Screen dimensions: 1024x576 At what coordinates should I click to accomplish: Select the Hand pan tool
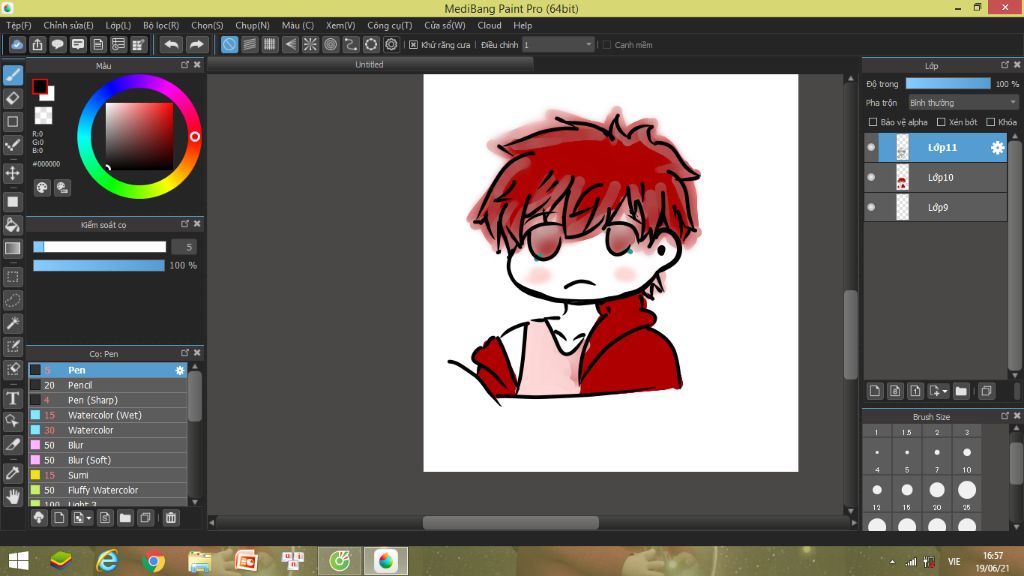[12, 496]
